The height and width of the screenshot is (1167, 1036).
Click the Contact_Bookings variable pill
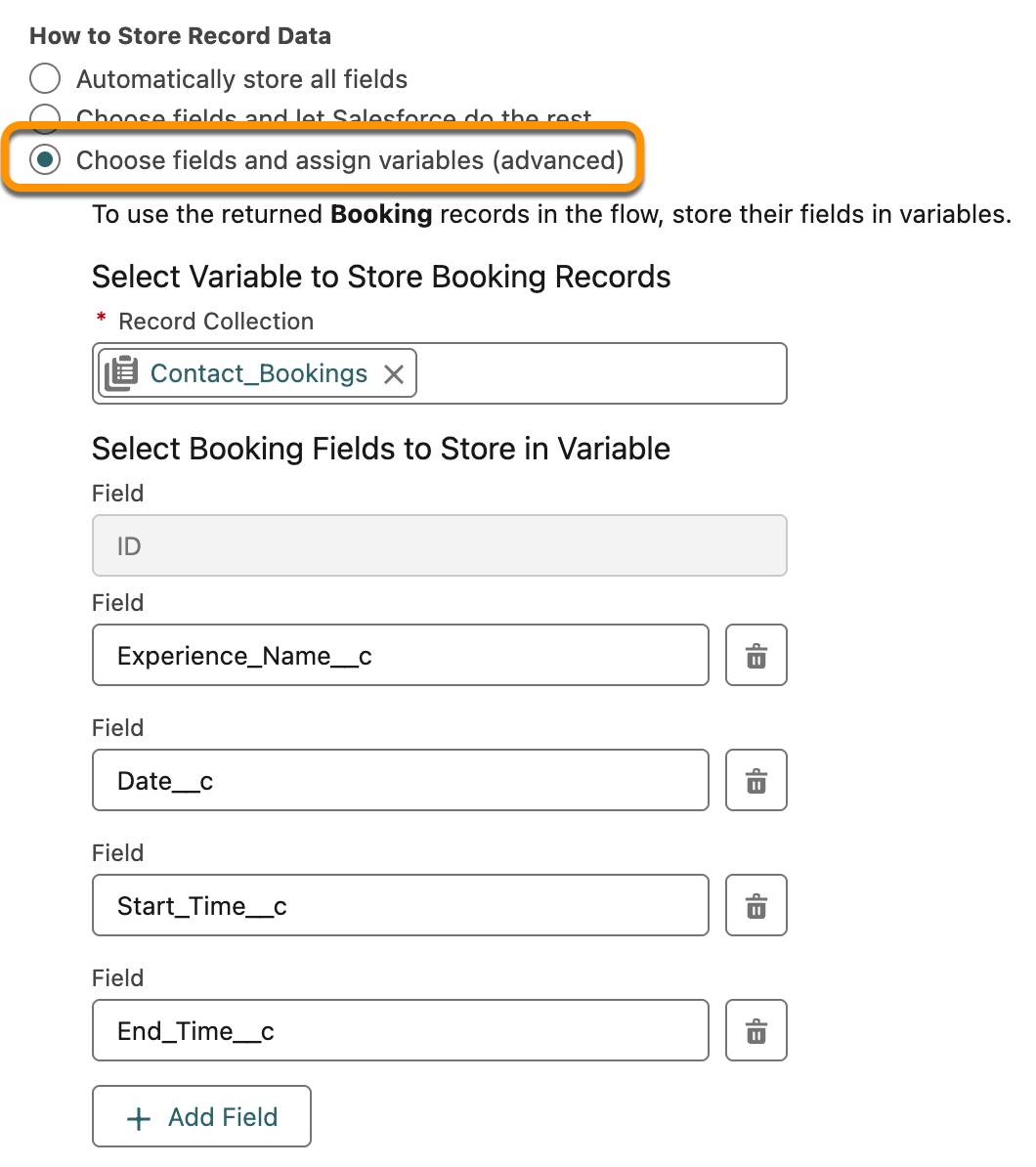pyautogui.click(x=259, y=373)
